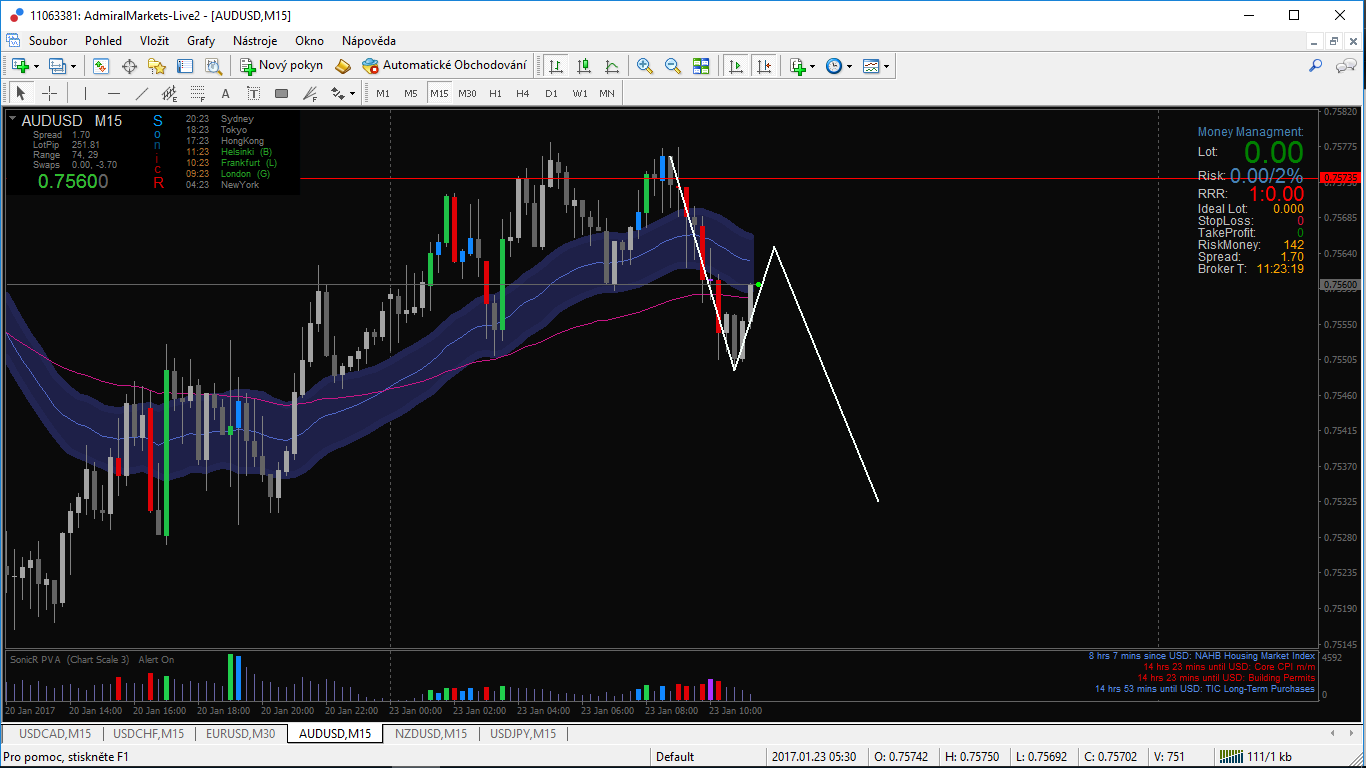Zoom out of the chart
The height and width of the screenshot is (768, 1366).
[673, 66]
